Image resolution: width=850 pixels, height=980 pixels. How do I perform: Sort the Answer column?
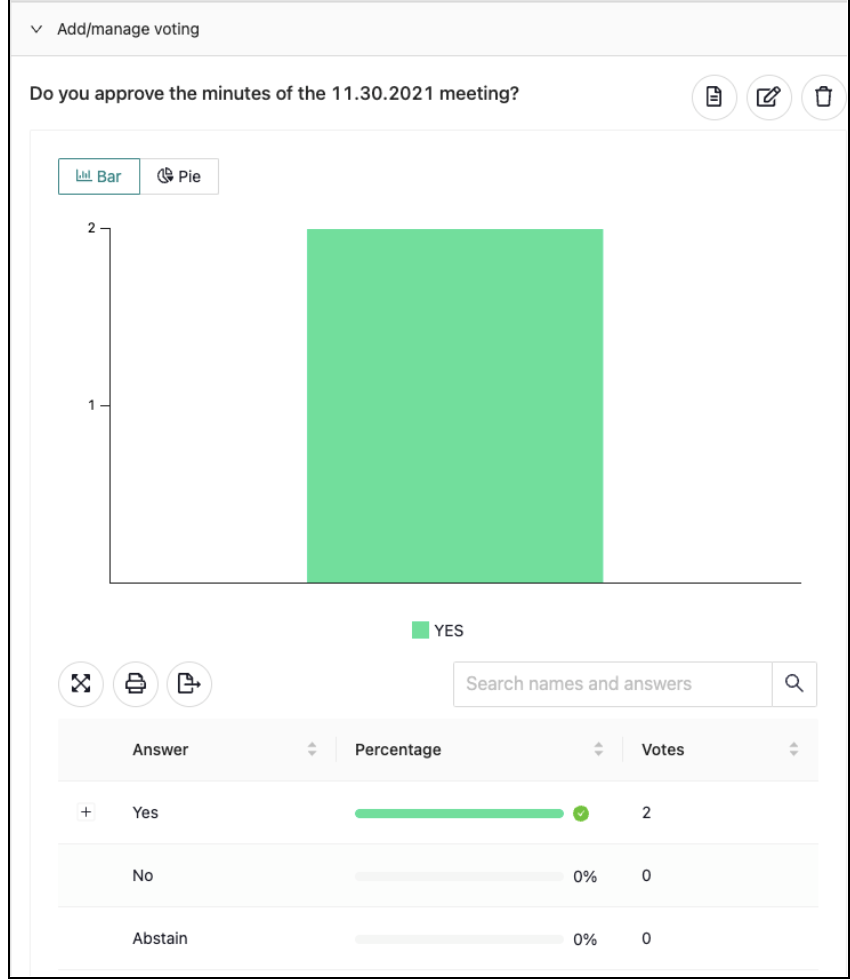click(310, 749)
